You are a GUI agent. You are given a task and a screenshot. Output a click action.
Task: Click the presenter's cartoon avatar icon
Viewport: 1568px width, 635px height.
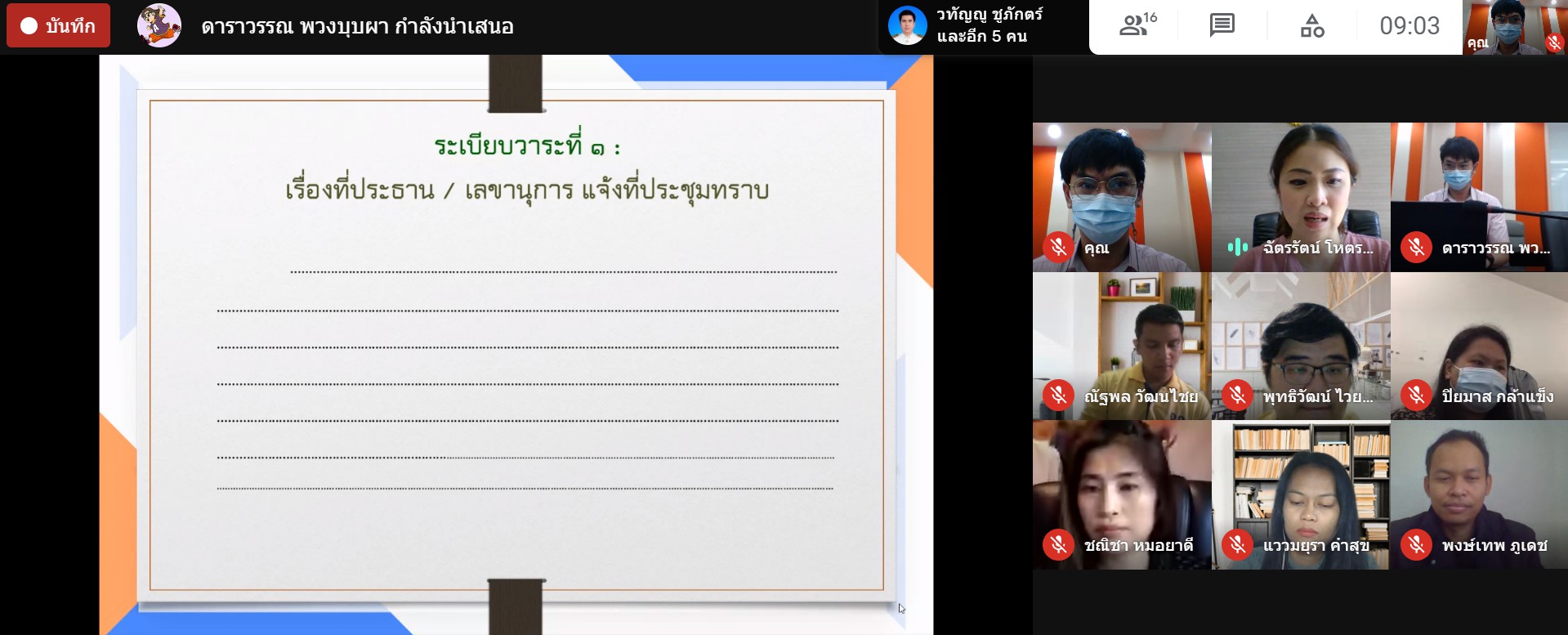(159, 26)
